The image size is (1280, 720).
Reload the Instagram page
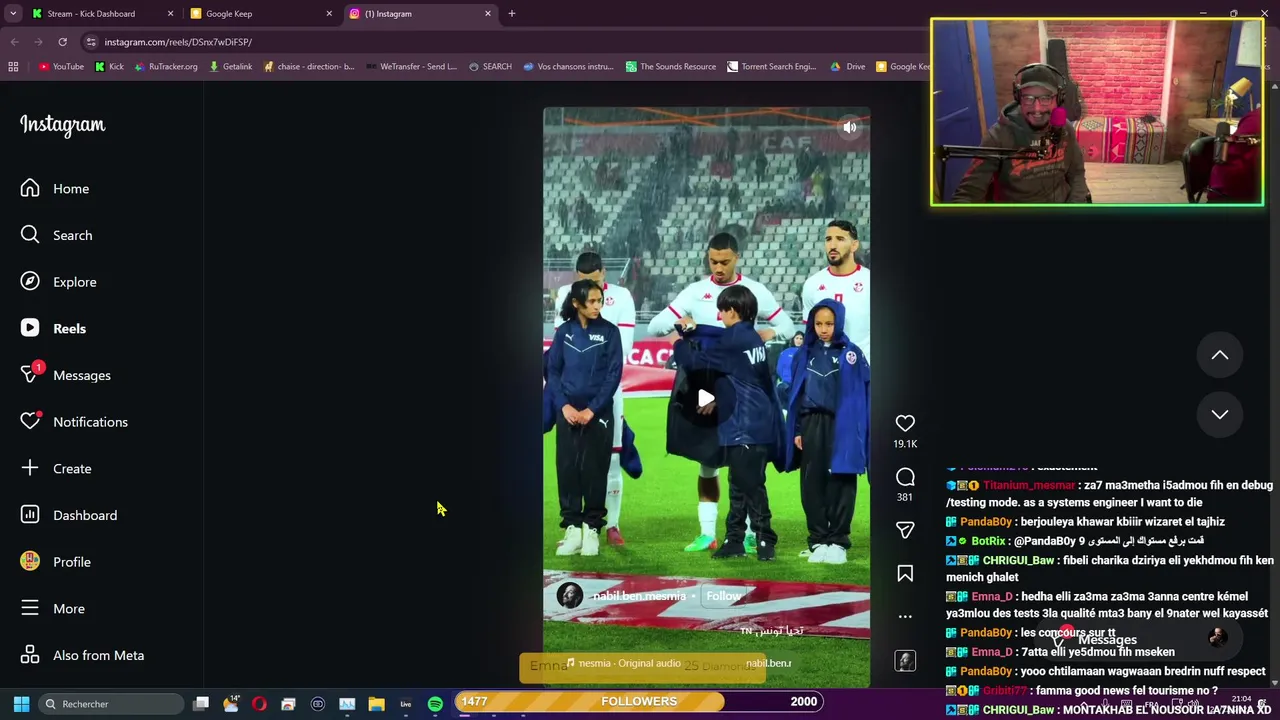pos(62,42)
